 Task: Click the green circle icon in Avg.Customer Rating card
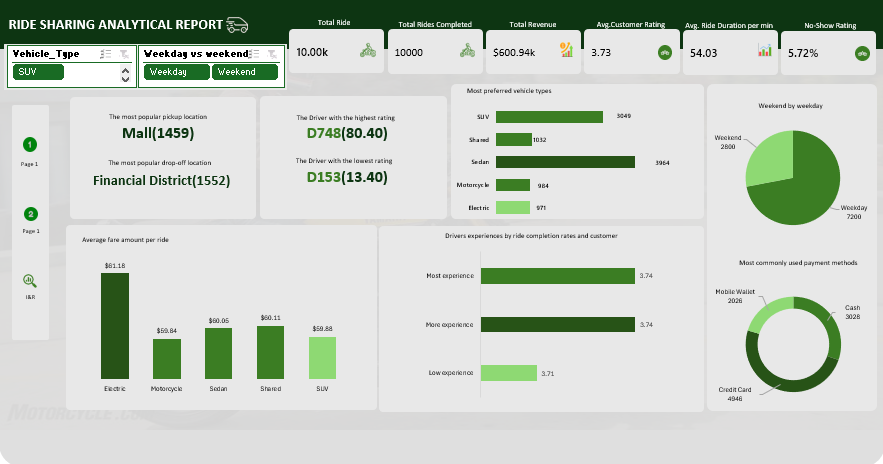point(665,53)
